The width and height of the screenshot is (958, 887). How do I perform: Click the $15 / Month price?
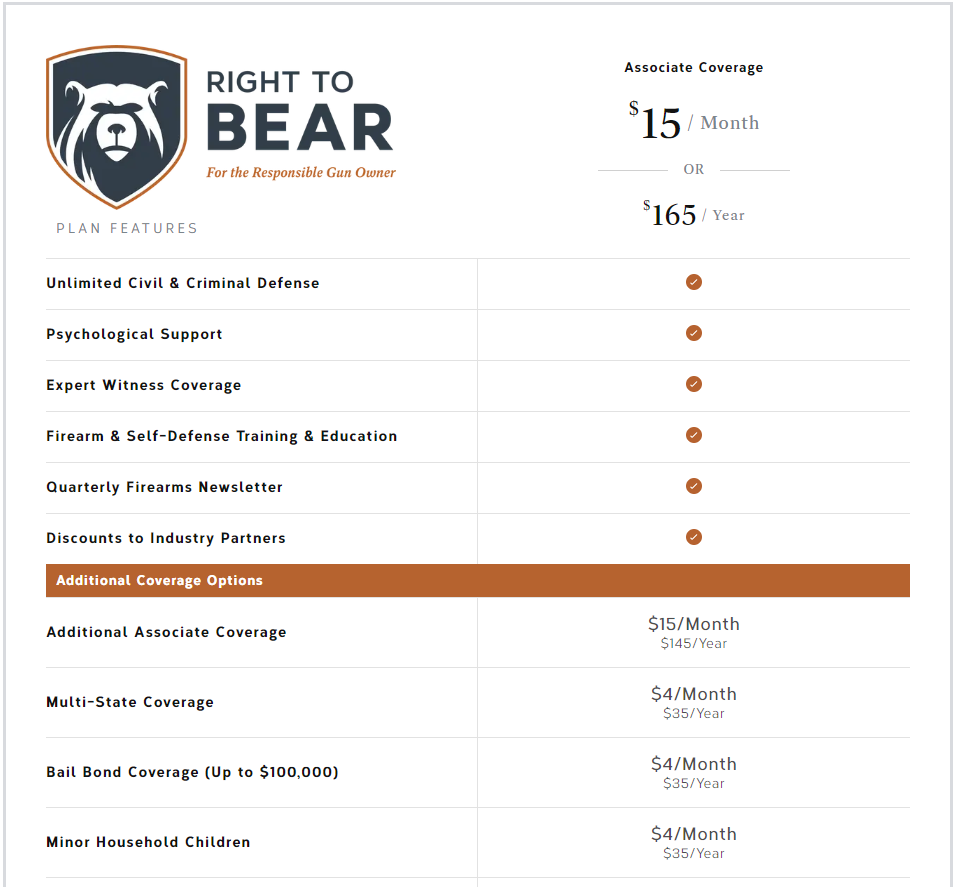(x=693, y=122)
